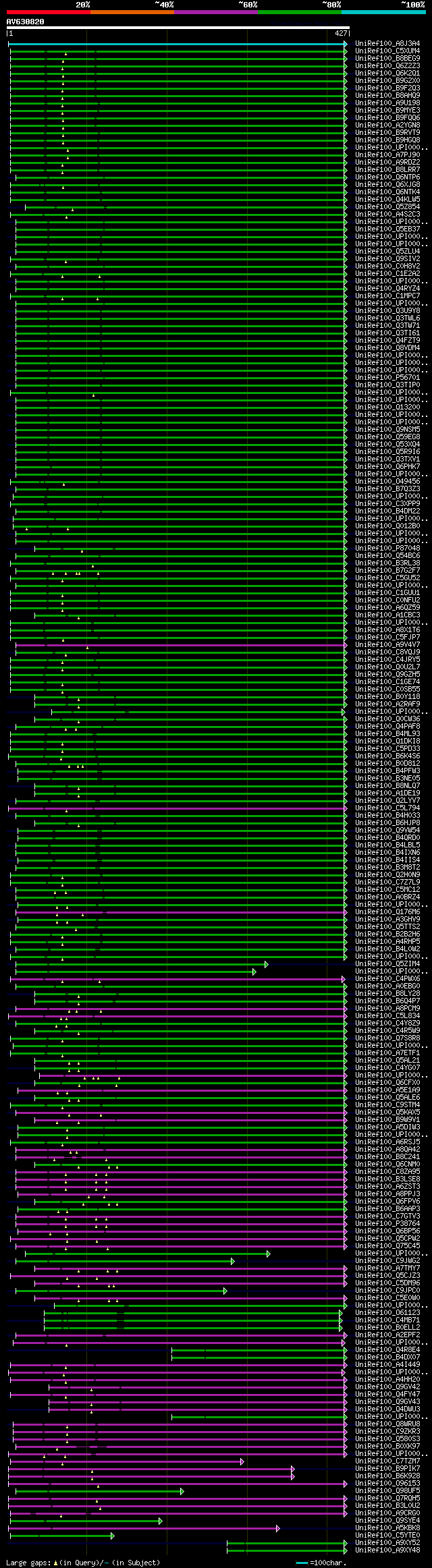Viewport: 432px width, 1568px height.
Task: Select the UniRef100_C9JPC0 label
Action: click(387, 1291)
